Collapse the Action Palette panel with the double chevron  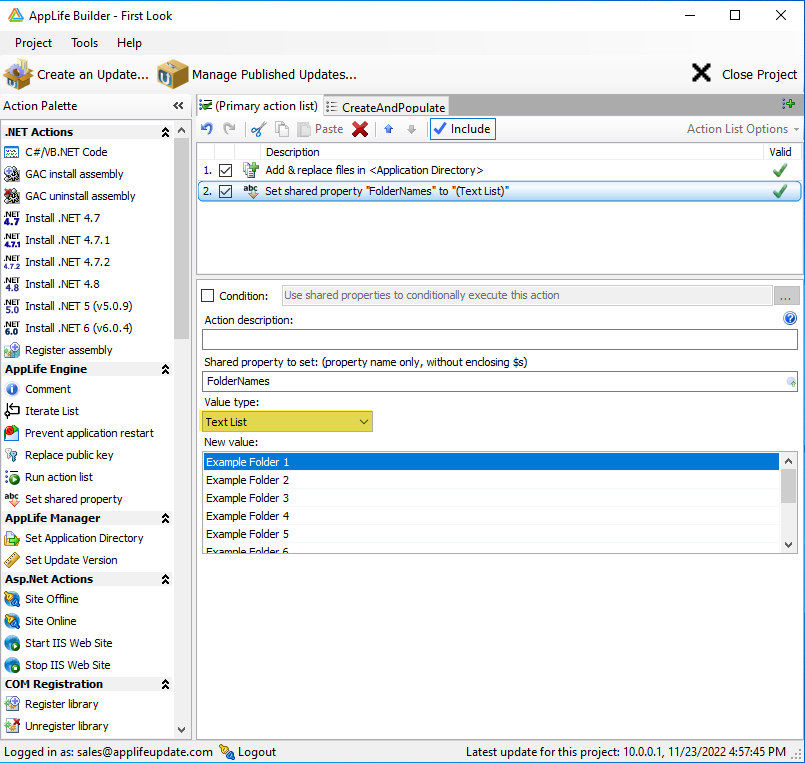178,106
